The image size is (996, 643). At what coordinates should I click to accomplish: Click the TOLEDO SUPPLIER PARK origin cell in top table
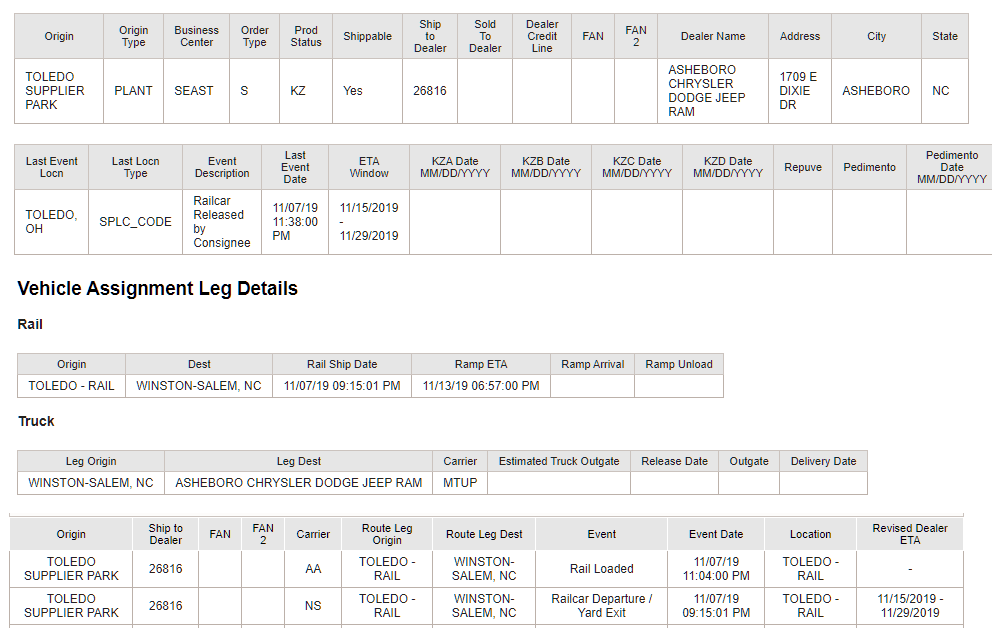(x=58, y=91)
